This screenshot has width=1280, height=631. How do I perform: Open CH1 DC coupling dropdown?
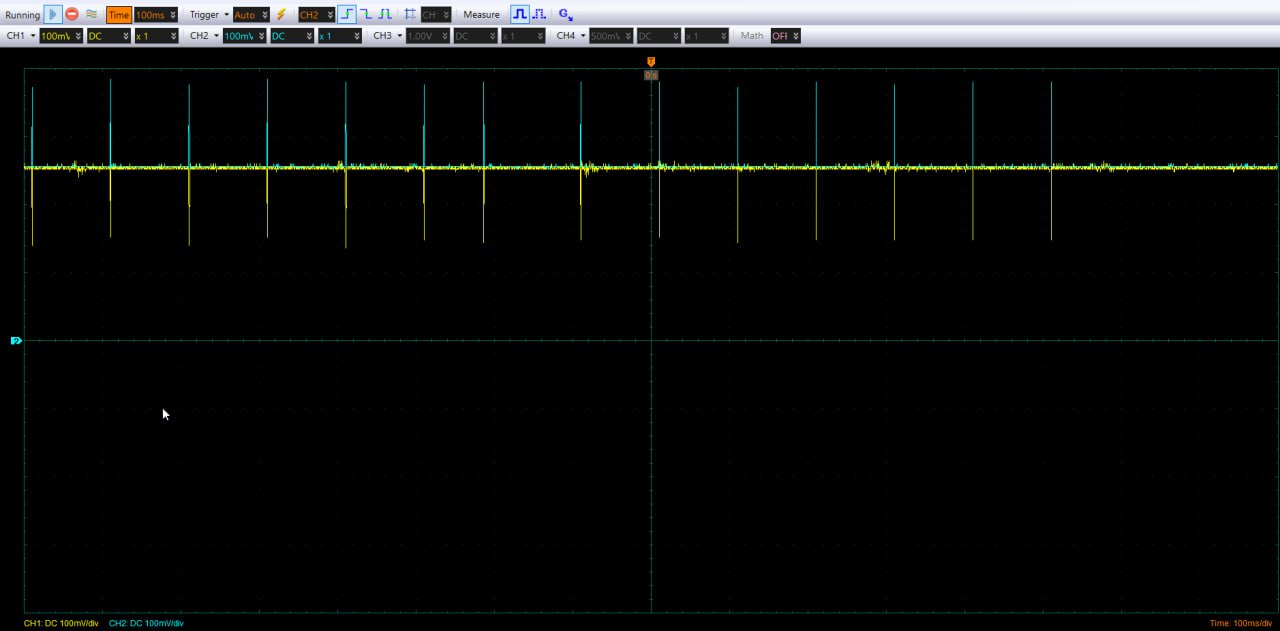[108, 36]
